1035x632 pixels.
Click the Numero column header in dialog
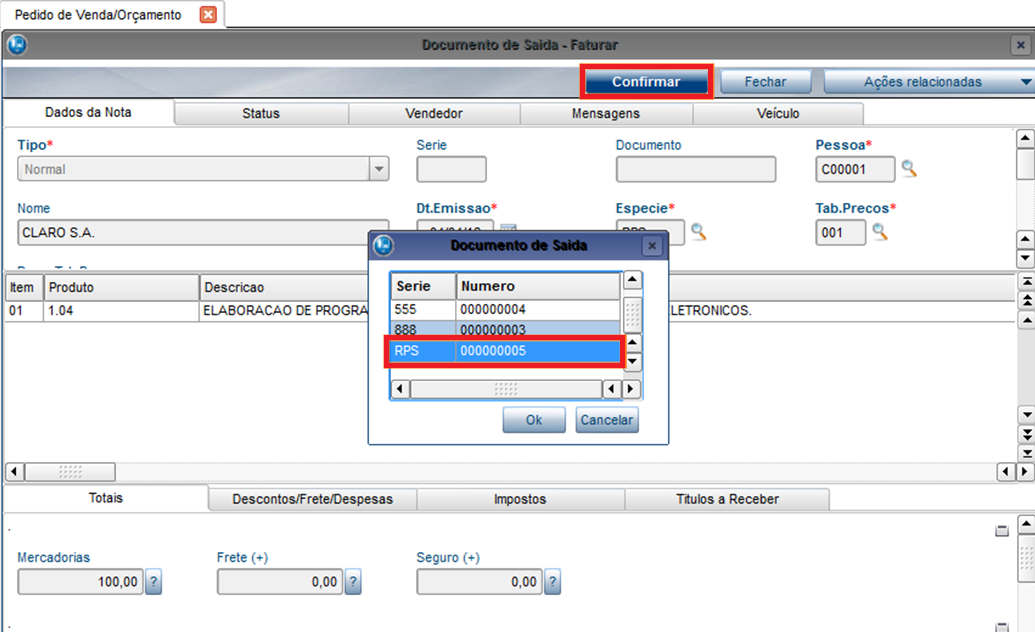pos(537,286)
